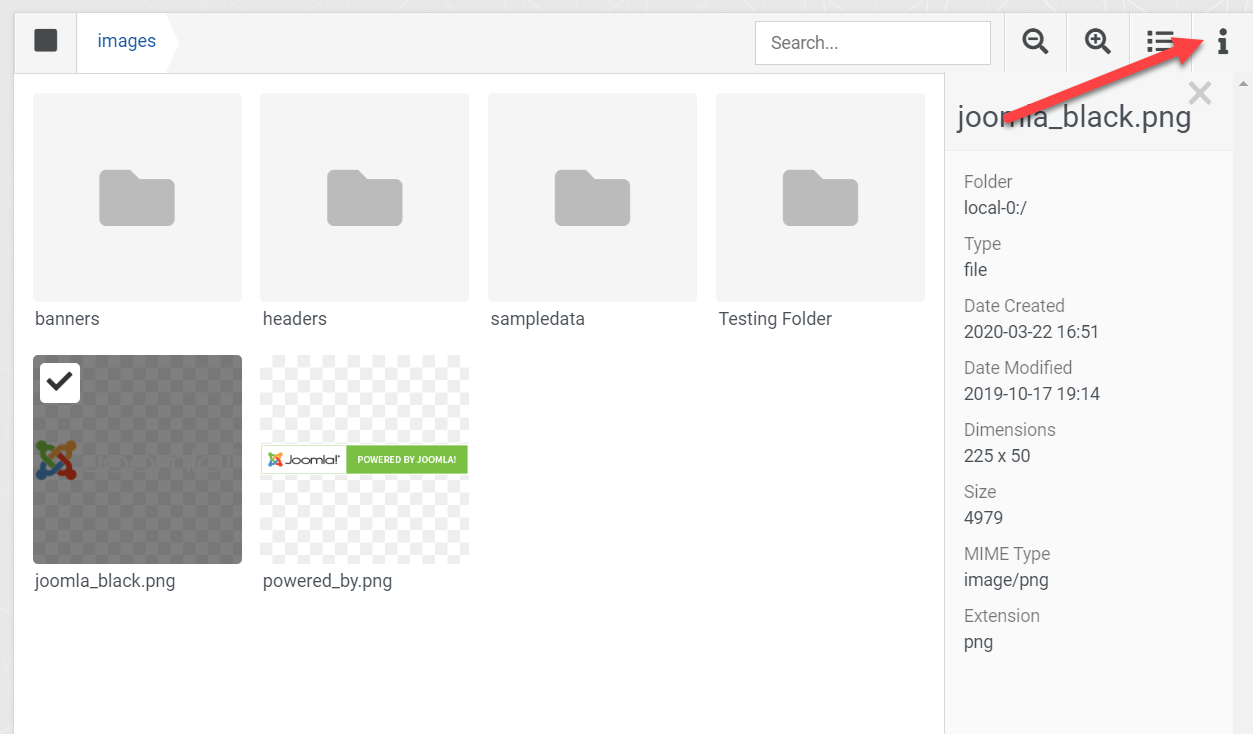Click the Extension label

(1000, 616)
